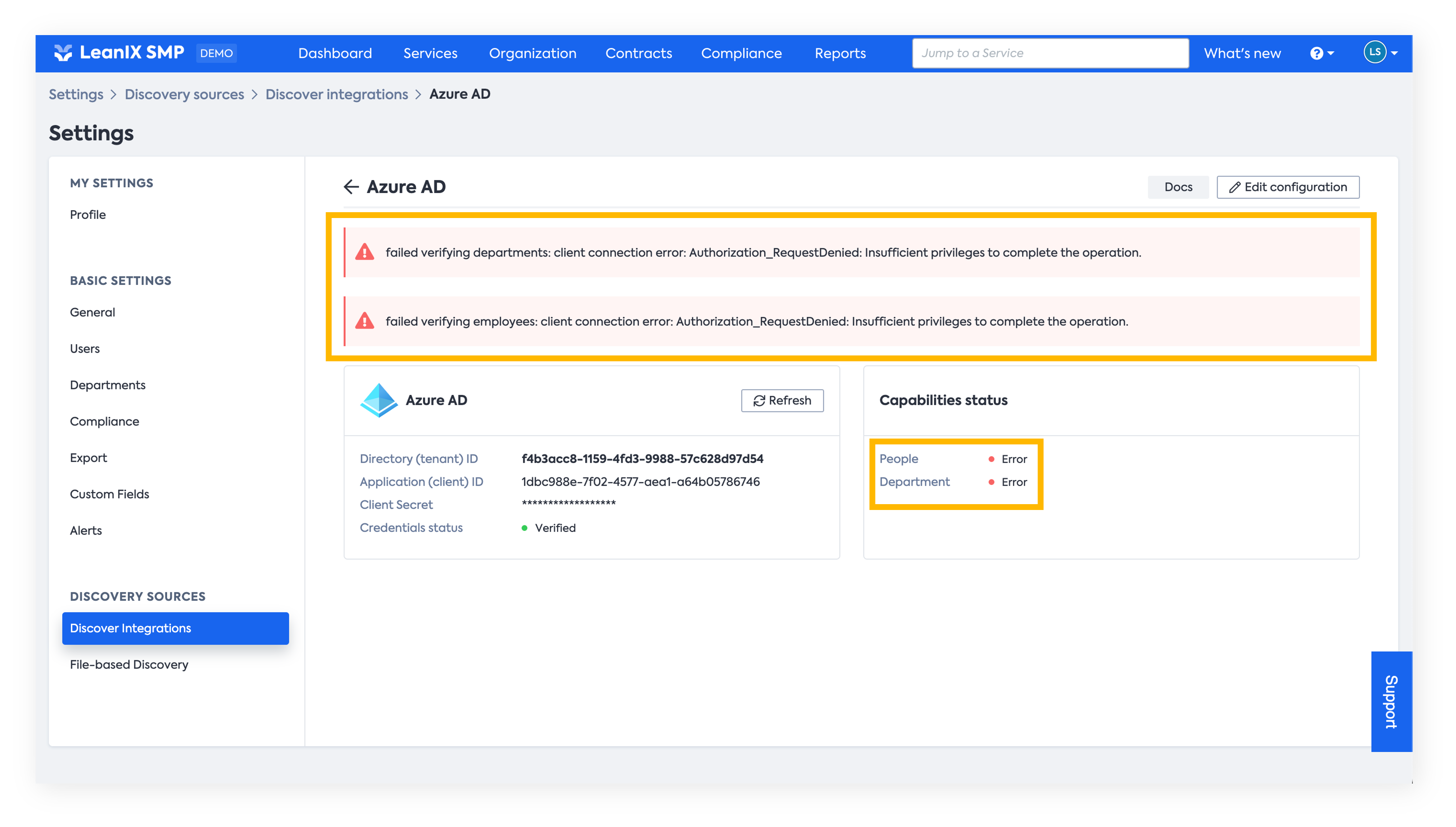Click the People capability Error status
The image size is (1456, 827).
(1008, 459)
